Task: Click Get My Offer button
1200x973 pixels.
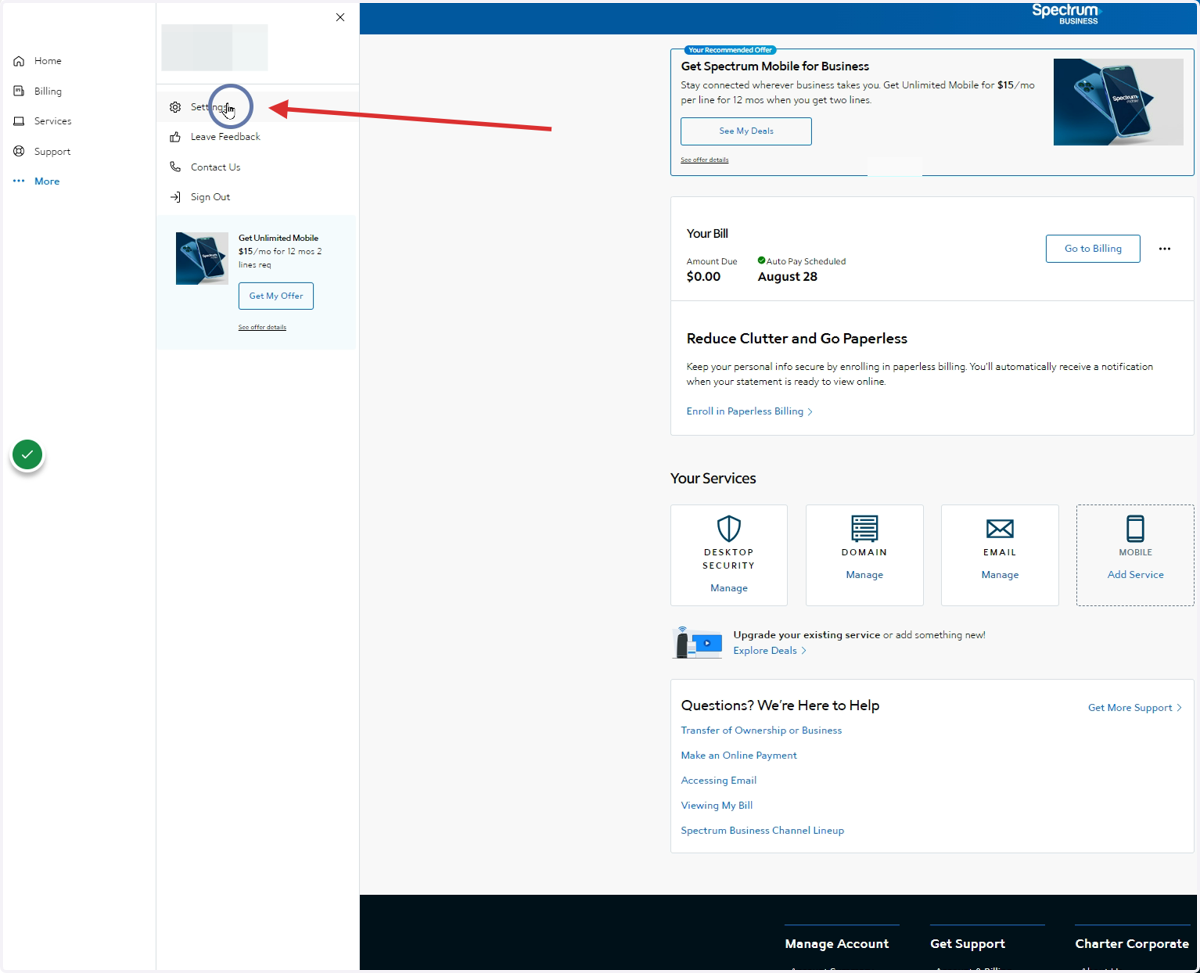Action: point(276,296)
